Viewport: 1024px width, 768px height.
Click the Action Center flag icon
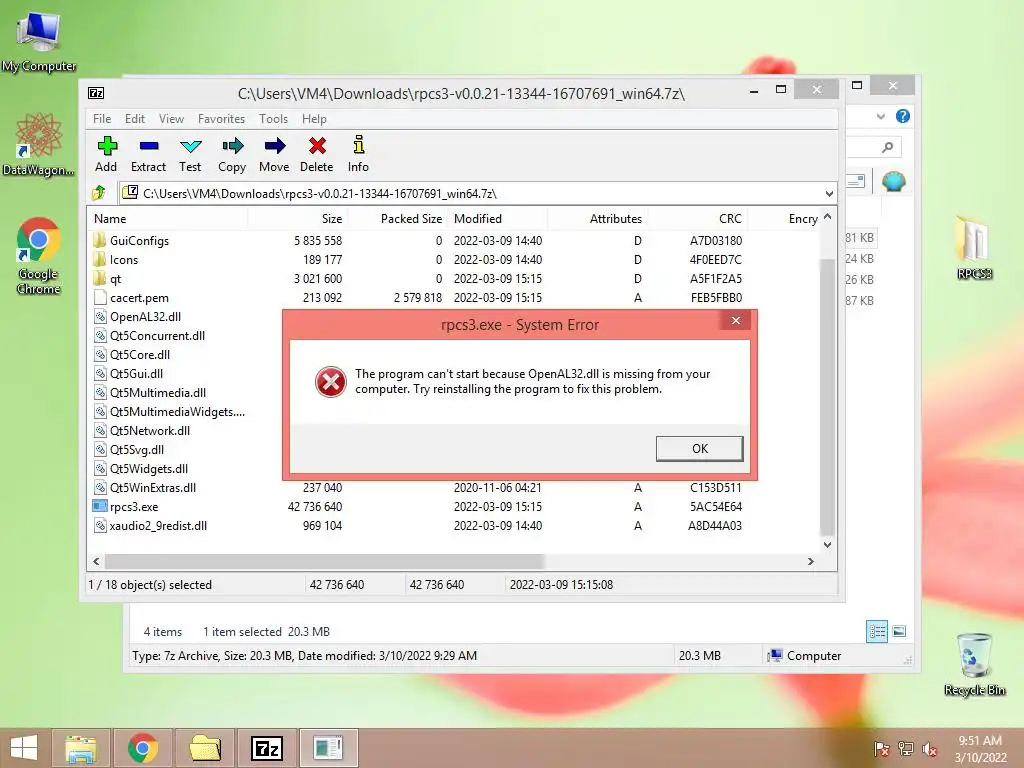(x=881, y=748)
